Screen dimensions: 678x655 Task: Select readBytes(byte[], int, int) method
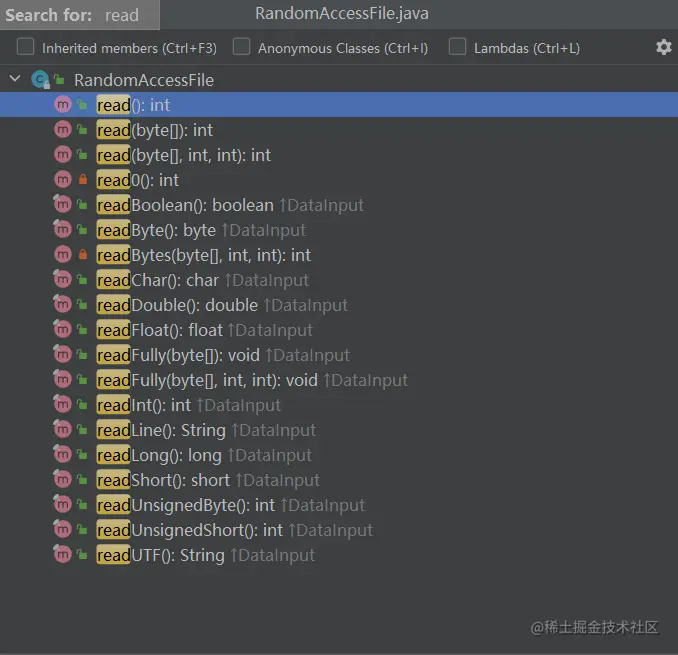(204, 255)
